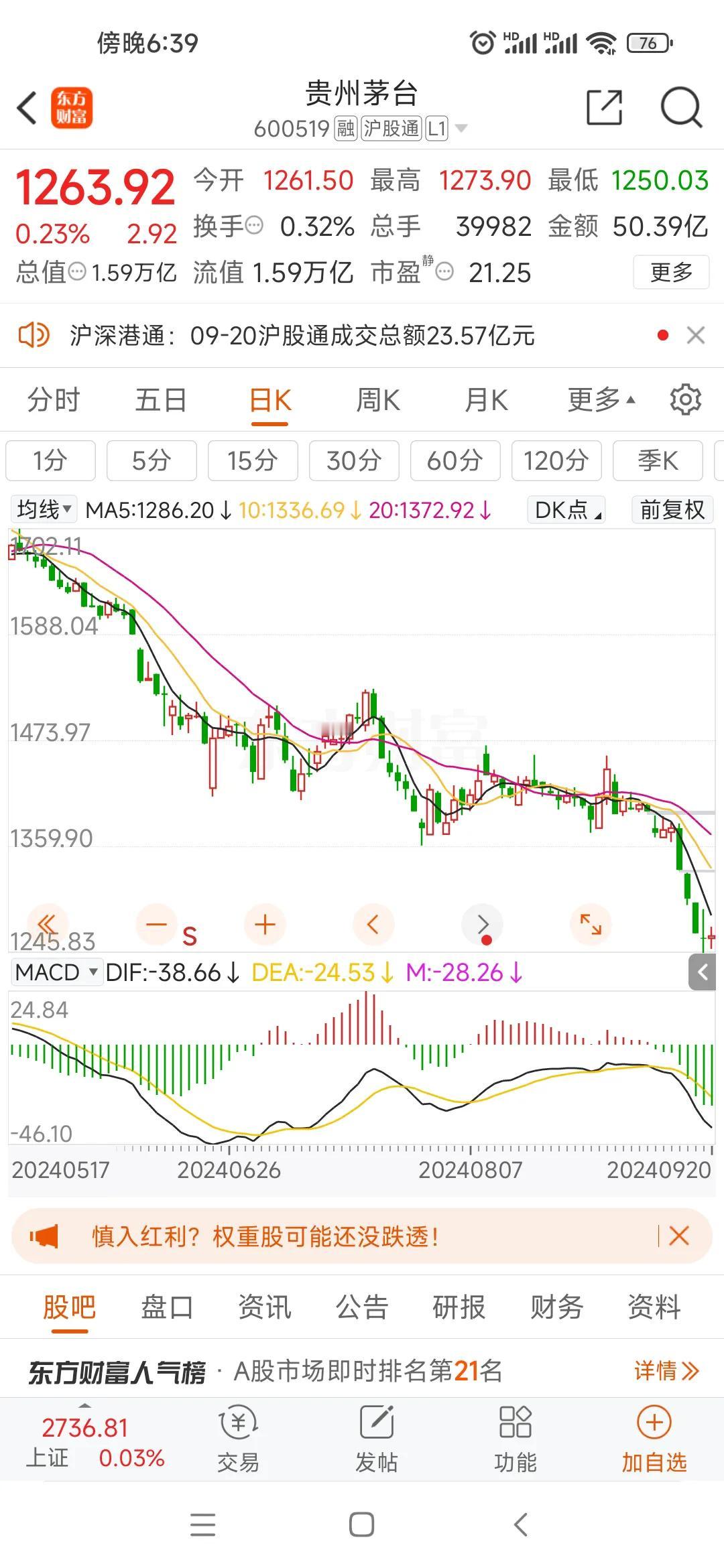
Task: Tap the 20240920 date label on chart
Action: [x=659, y=1169]
